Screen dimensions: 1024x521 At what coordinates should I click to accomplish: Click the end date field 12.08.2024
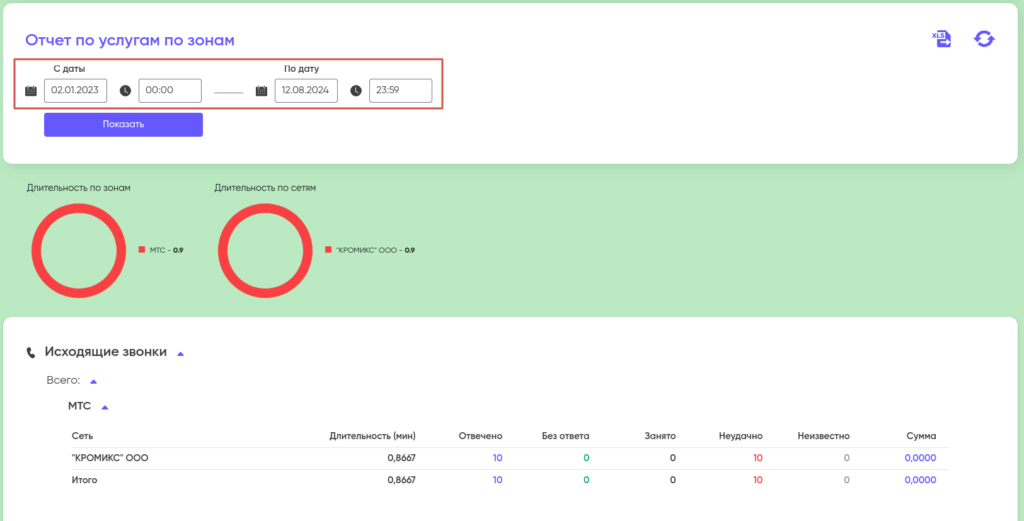click(306, 91)
